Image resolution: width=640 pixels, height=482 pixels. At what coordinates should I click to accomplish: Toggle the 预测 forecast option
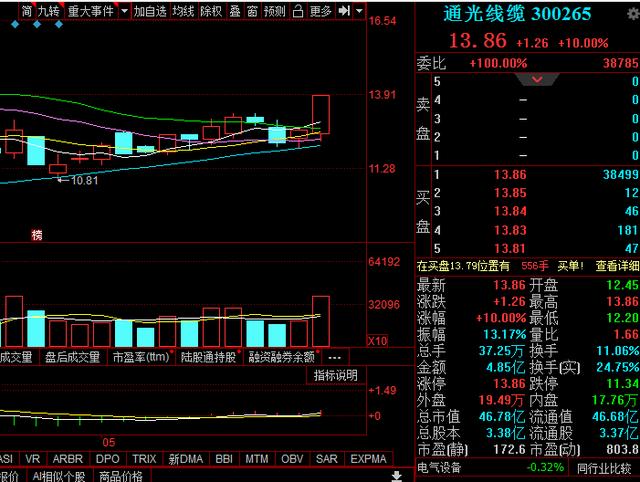pyautogui.click(x=274, y=11)
